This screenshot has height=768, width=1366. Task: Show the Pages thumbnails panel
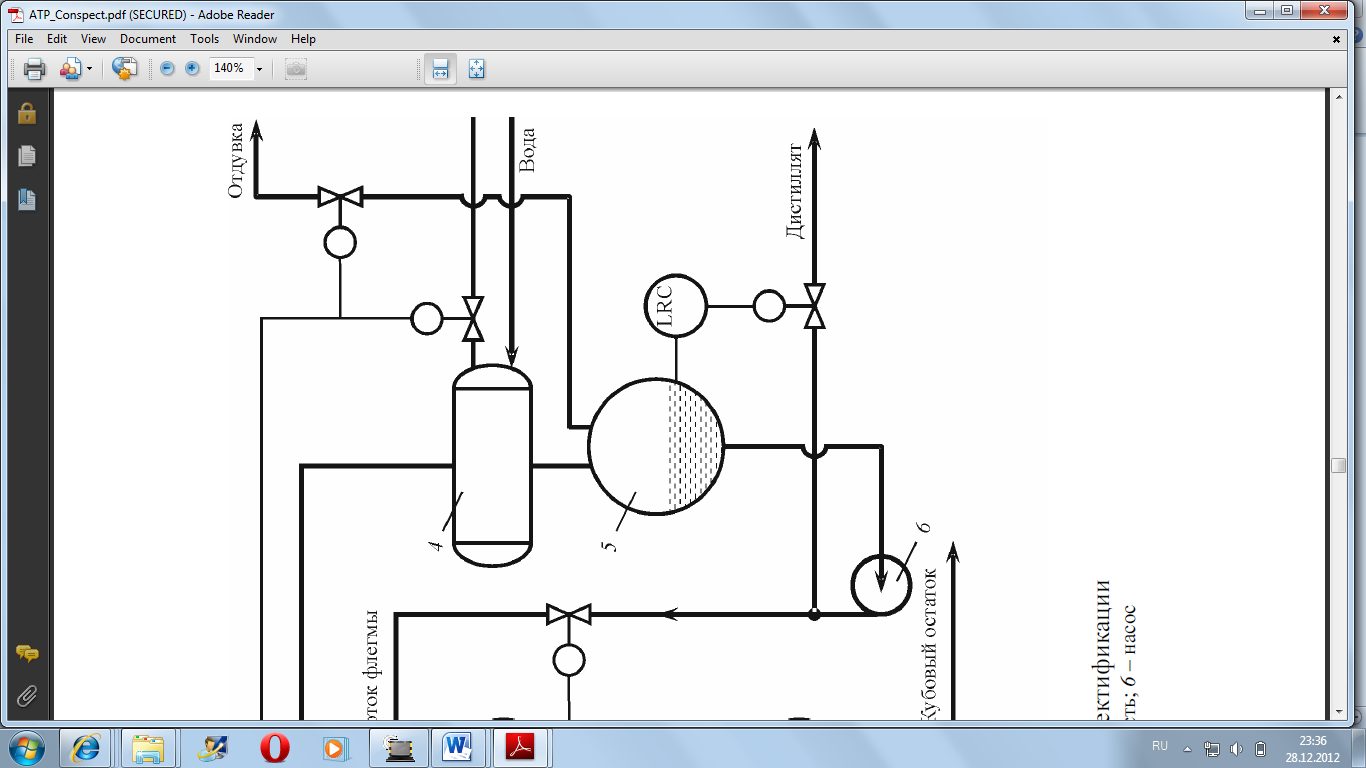coord(26,156)
